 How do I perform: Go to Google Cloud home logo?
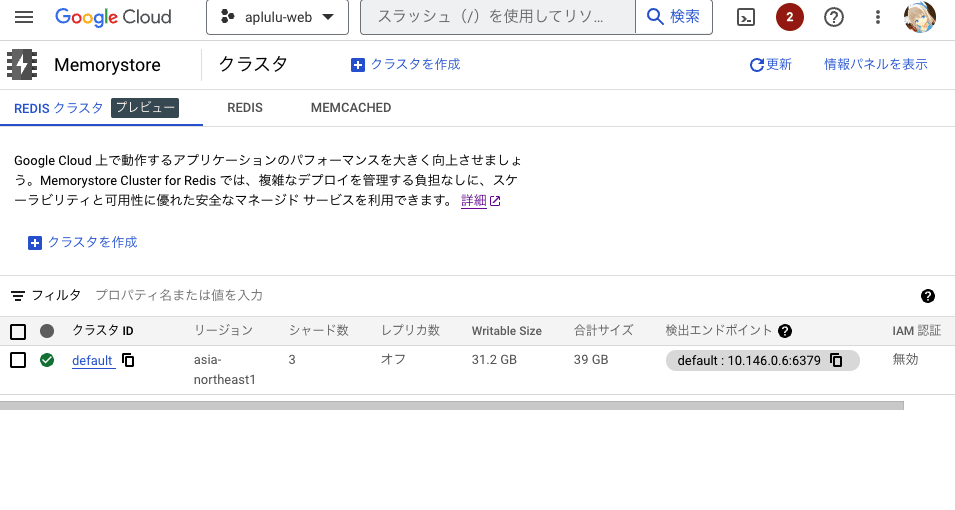[x=113, y=17]
